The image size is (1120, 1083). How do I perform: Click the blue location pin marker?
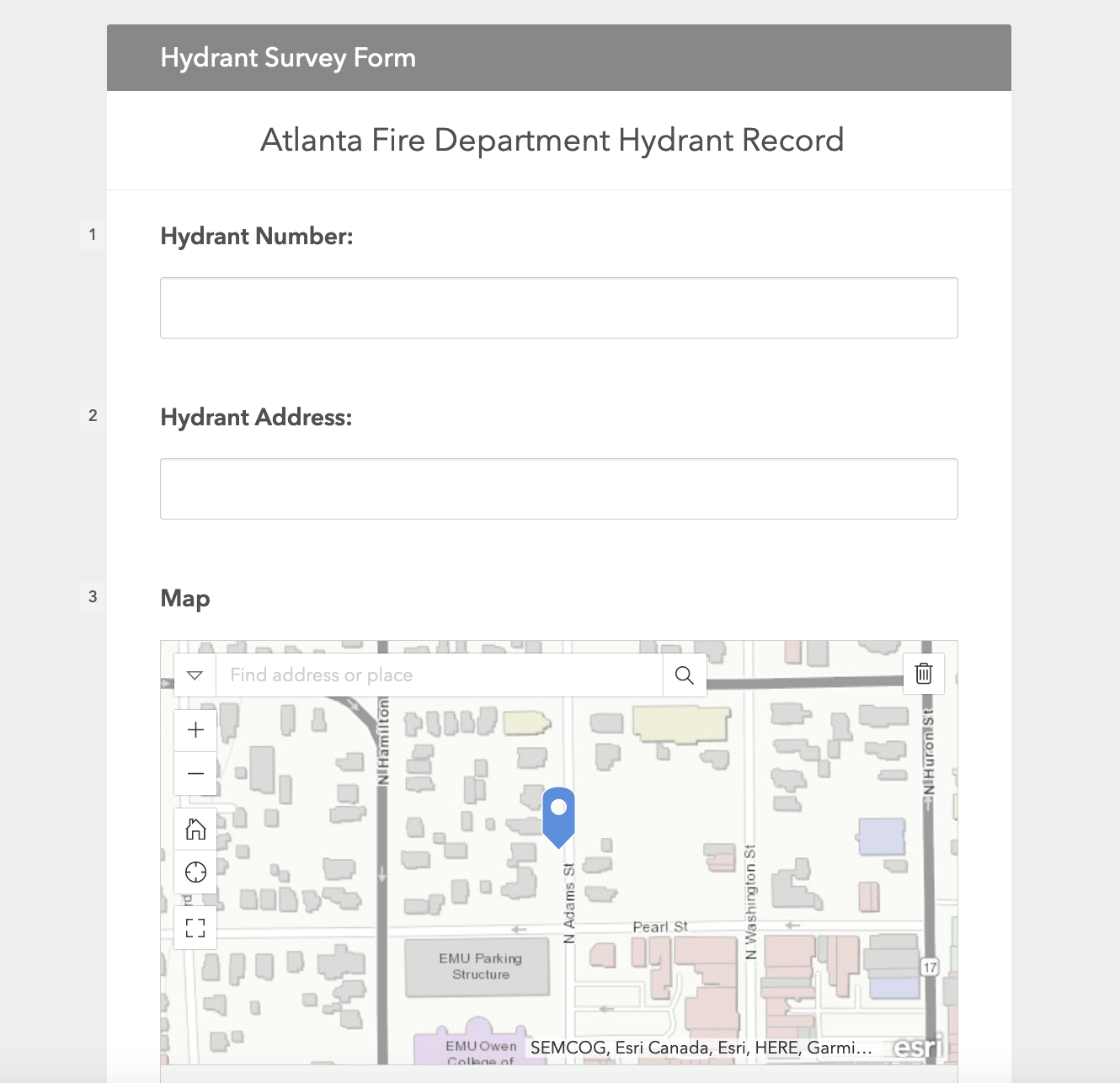tap(558, 816)
